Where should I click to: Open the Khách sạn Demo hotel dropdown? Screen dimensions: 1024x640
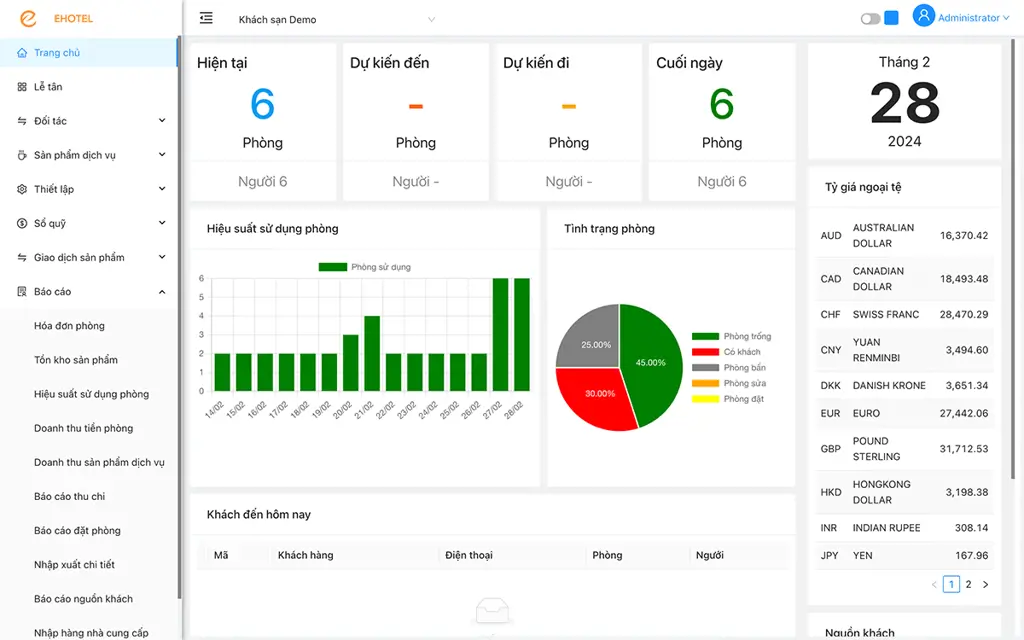click(336, 20)
